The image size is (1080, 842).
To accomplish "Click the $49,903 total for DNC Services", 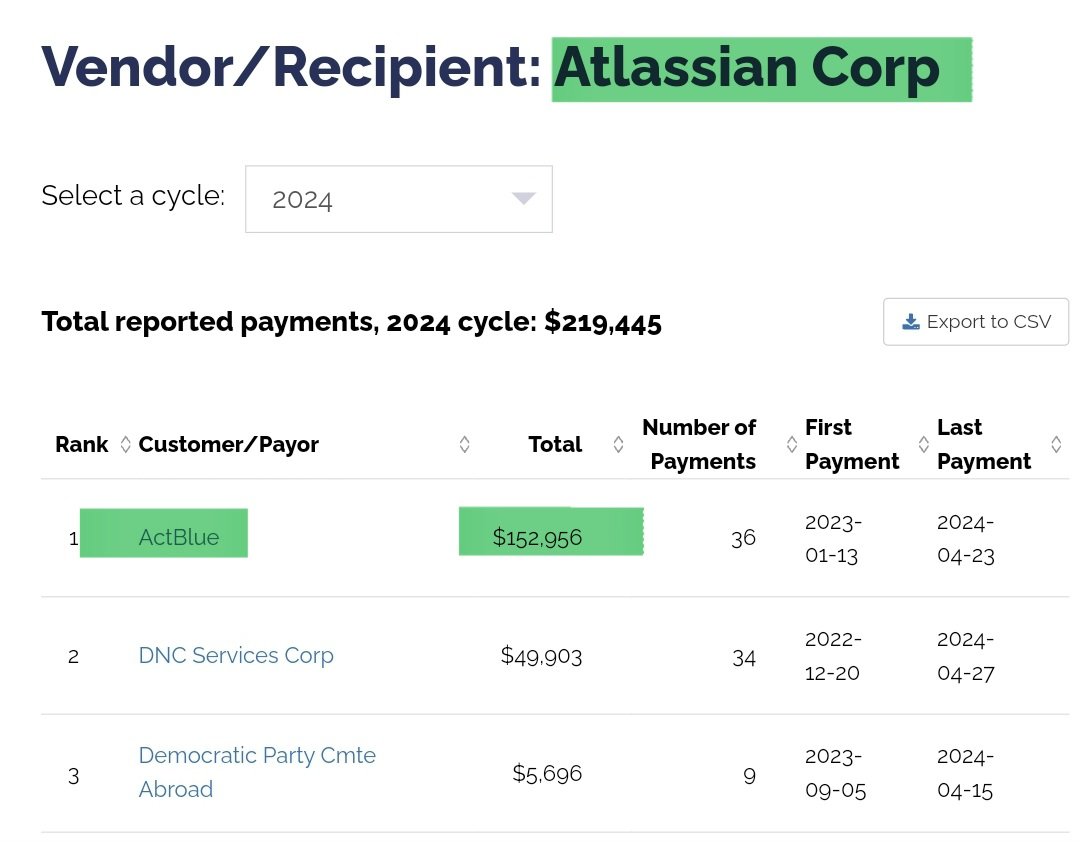I will pyautogui.click(x=541, y=655).
